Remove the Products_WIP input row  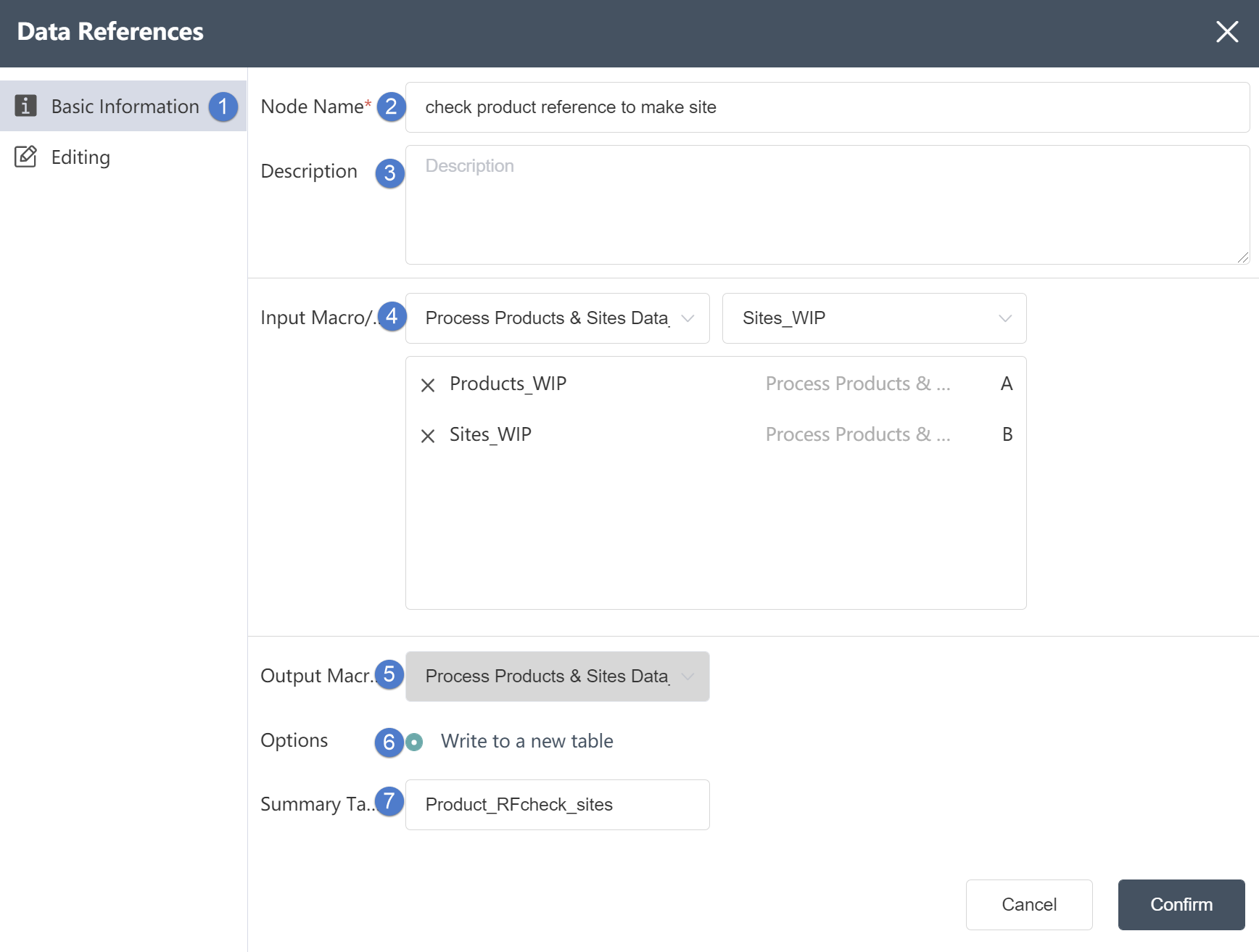coord(428,385)
